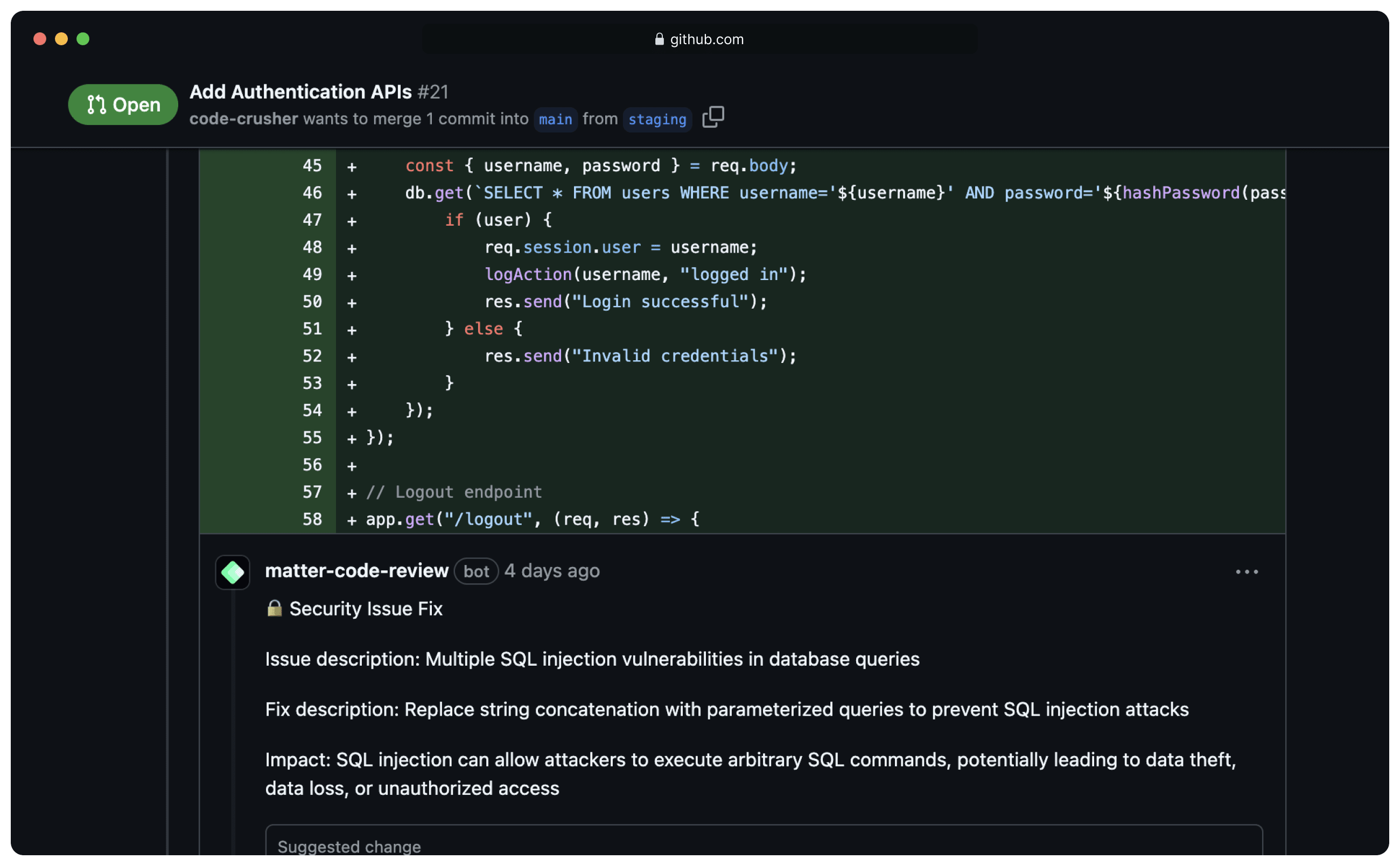Click the macOS yellow minimize window button
1400x866 pixels.
click(61, 39)
